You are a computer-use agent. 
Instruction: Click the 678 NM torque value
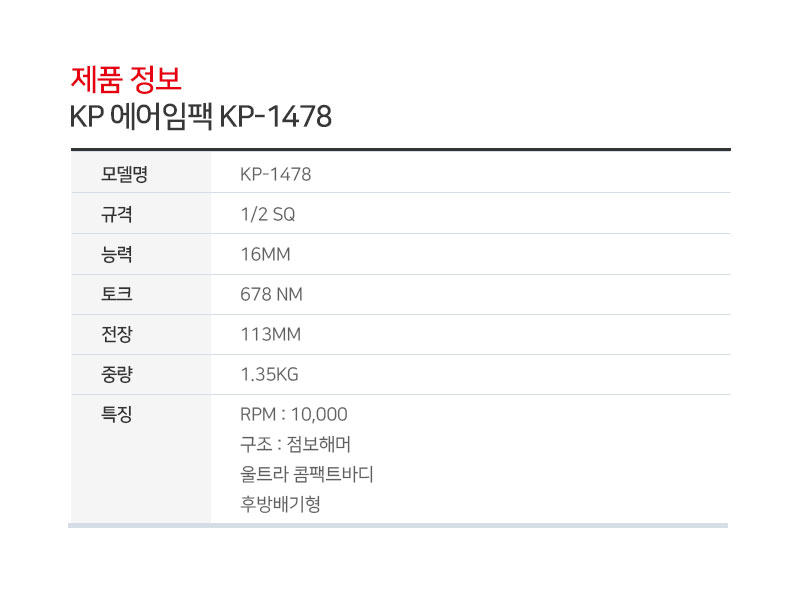271,294
